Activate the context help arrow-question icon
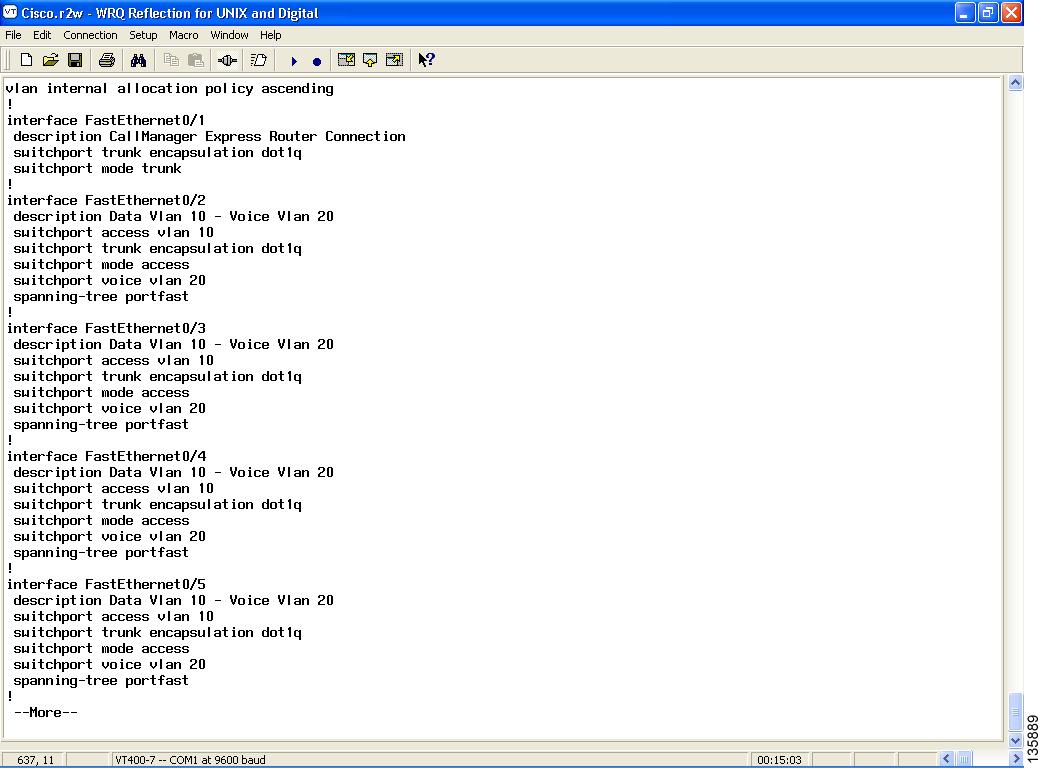 427,60
